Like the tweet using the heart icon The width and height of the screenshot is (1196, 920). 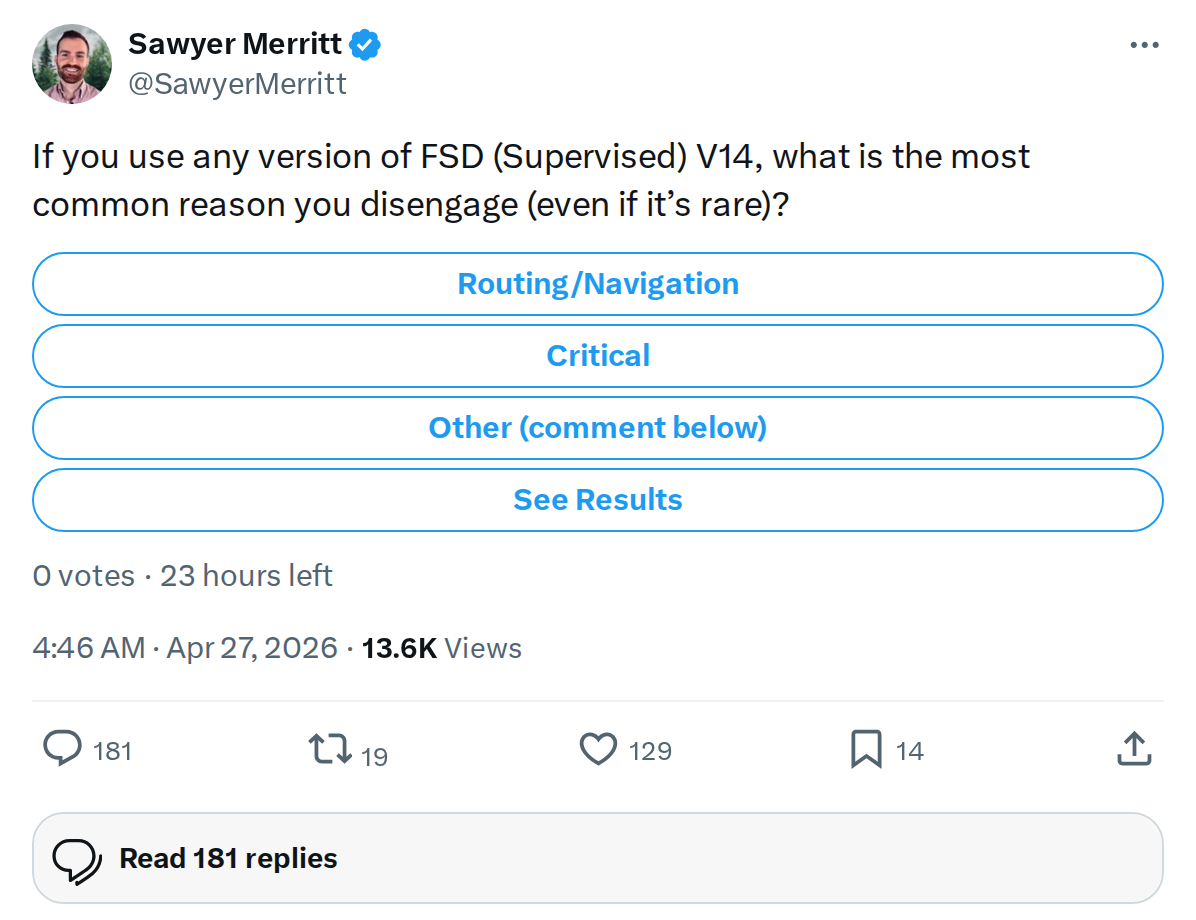(x=598, y=748)
